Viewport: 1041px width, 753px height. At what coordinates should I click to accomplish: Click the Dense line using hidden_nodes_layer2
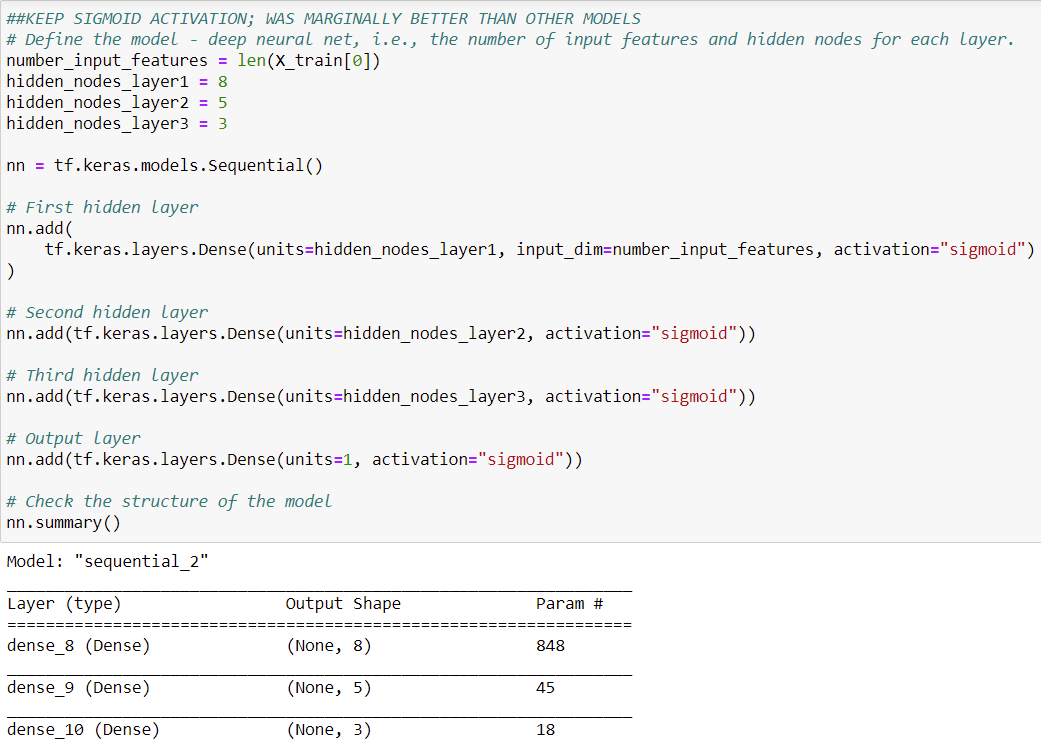coord(381,333)
